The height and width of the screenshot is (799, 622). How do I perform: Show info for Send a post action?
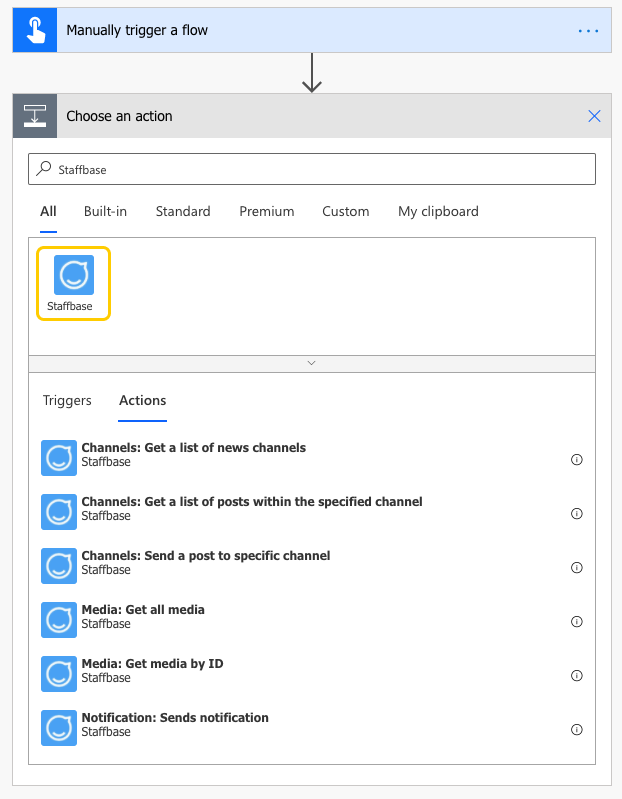pyautogui.click(x=577, y=568)
